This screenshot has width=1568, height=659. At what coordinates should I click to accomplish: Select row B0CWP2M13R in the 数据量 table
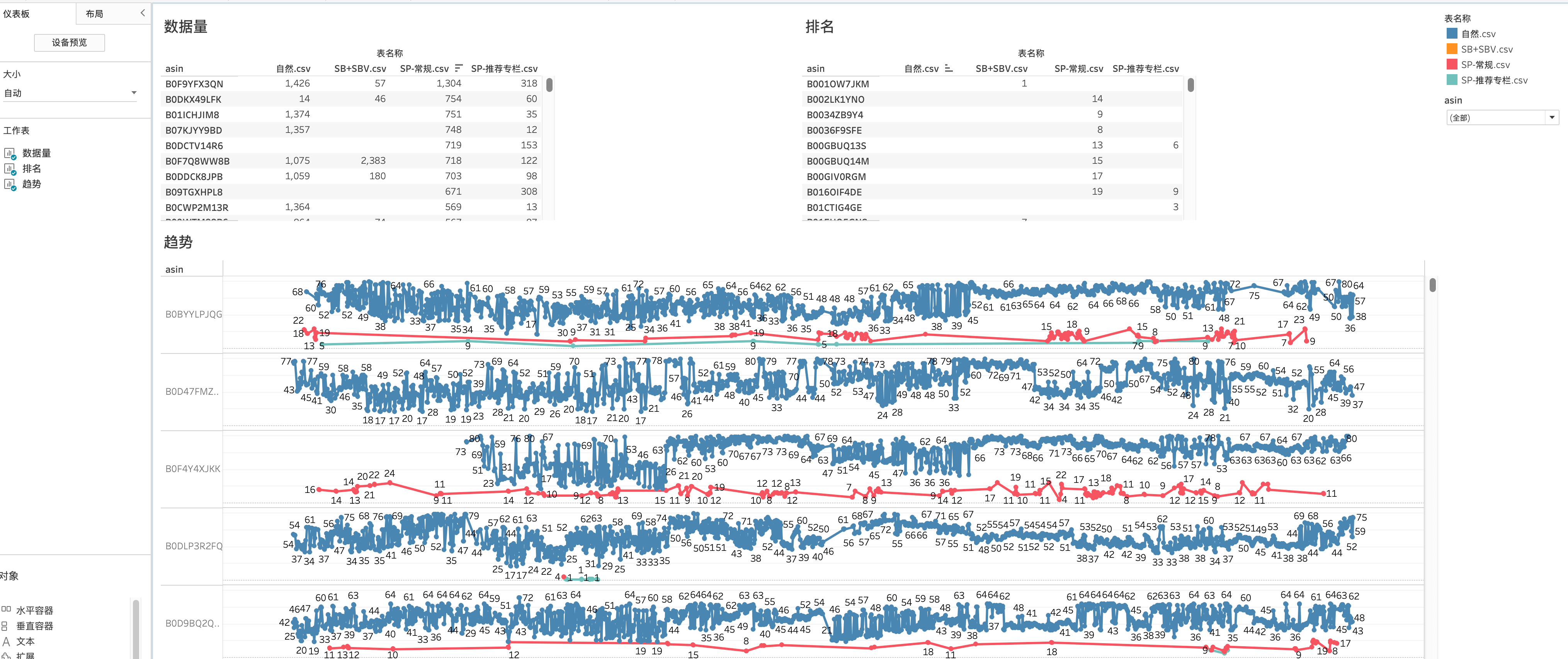pos(351,207)
